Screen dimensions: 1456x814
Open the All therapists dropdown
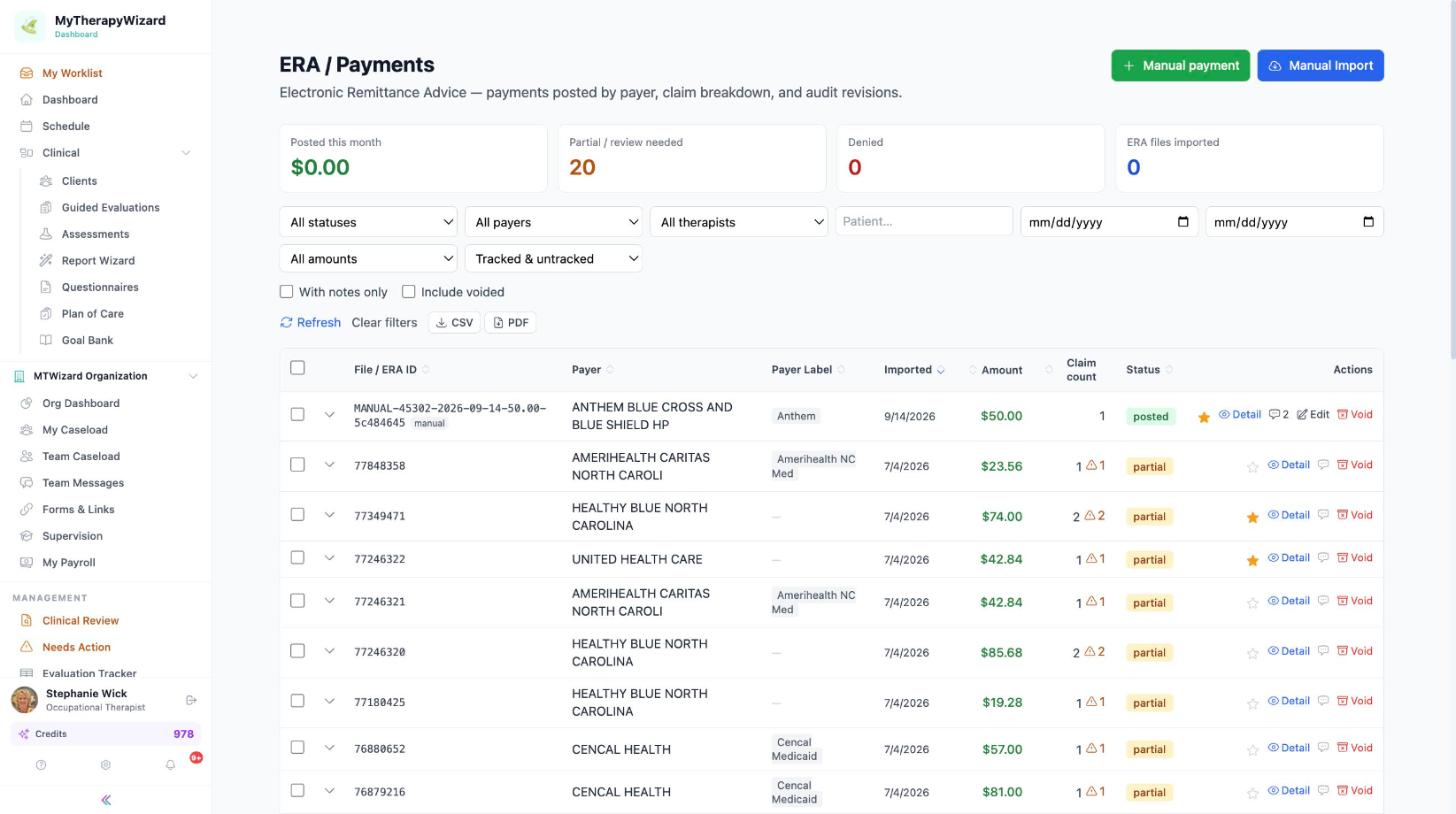(738, 222)
